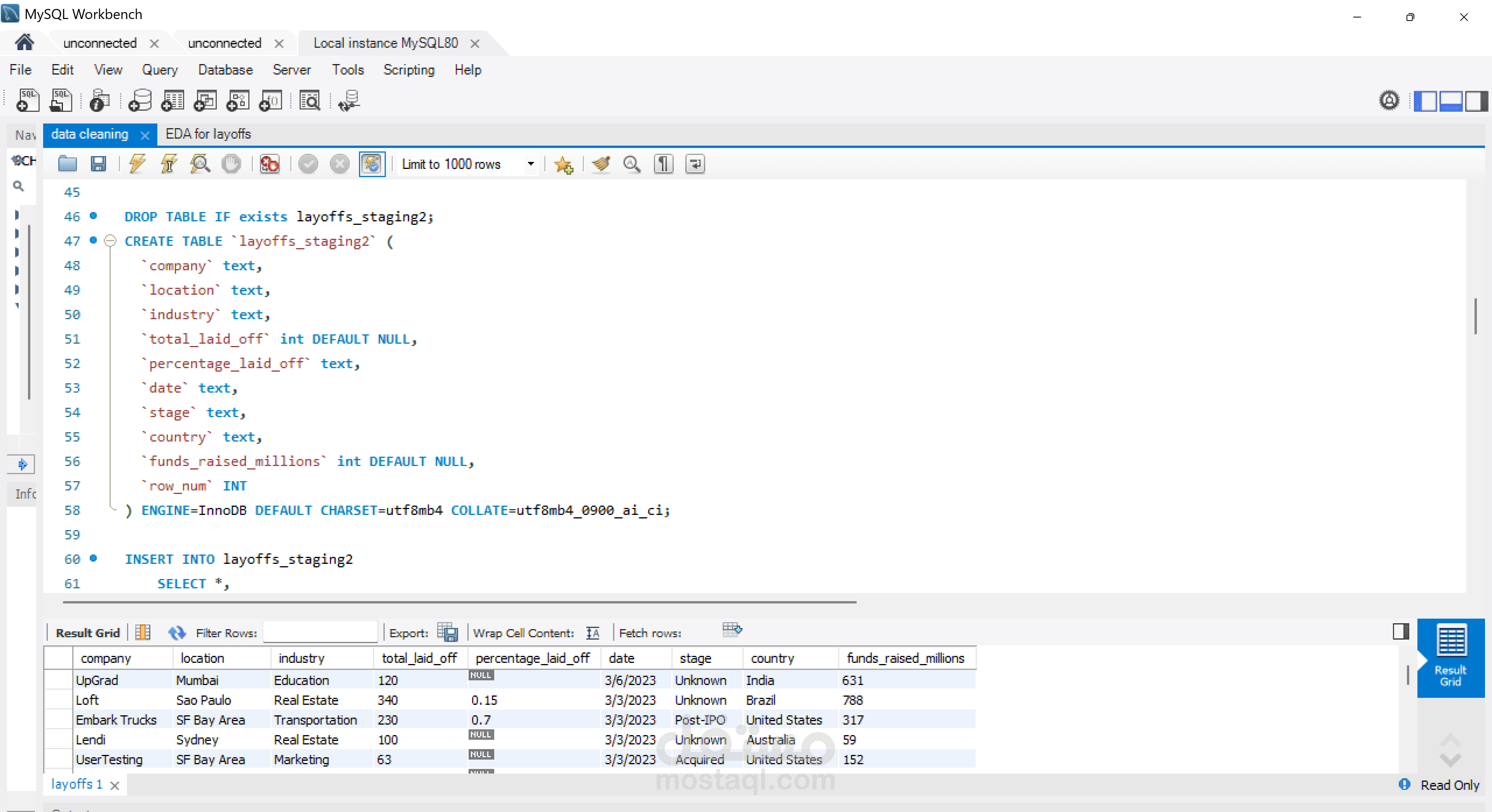Click the Filter Rows input field

tap(320, 632)
